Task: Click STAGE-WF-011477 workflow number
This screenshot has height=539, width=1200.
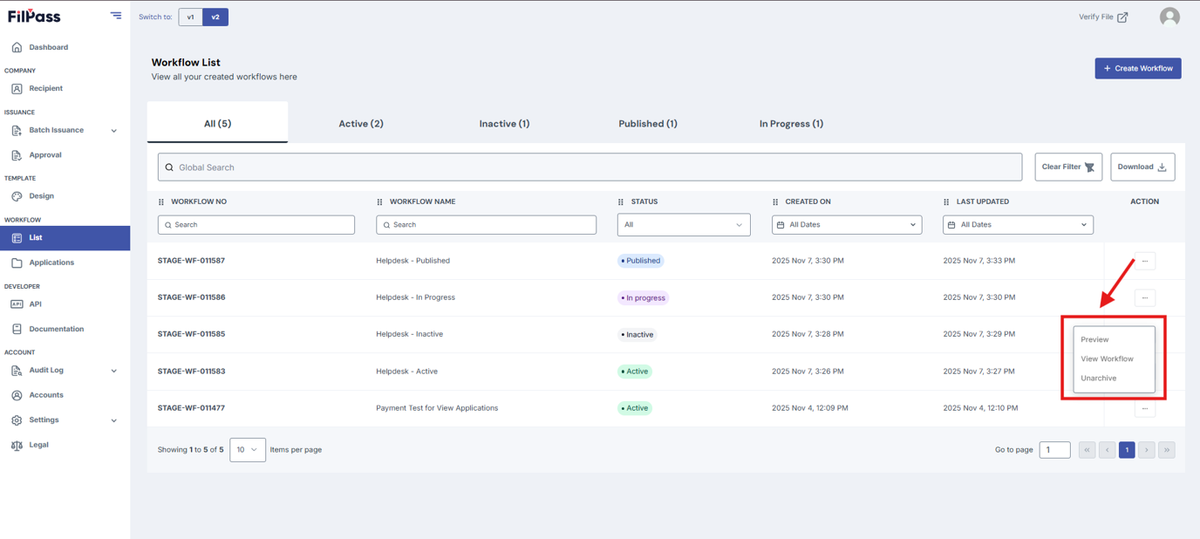Action: tap(191, 408)
